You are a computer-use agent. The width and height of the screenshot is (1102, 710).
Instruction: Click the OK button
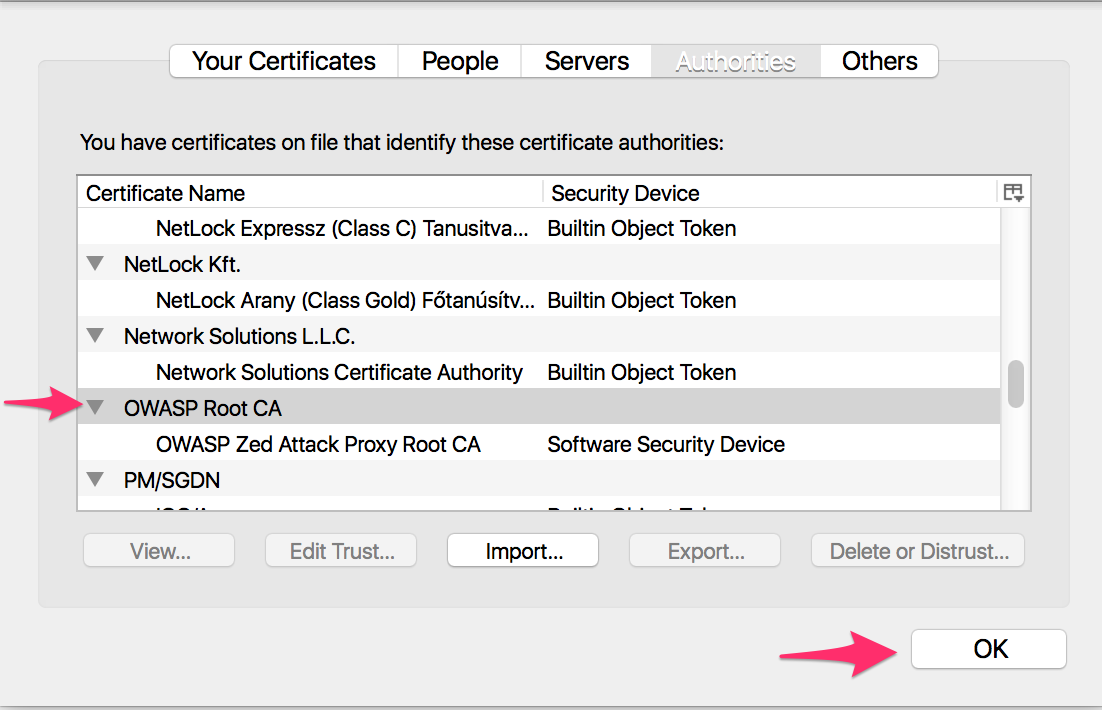pyautogui.click(x=988, y=648)
